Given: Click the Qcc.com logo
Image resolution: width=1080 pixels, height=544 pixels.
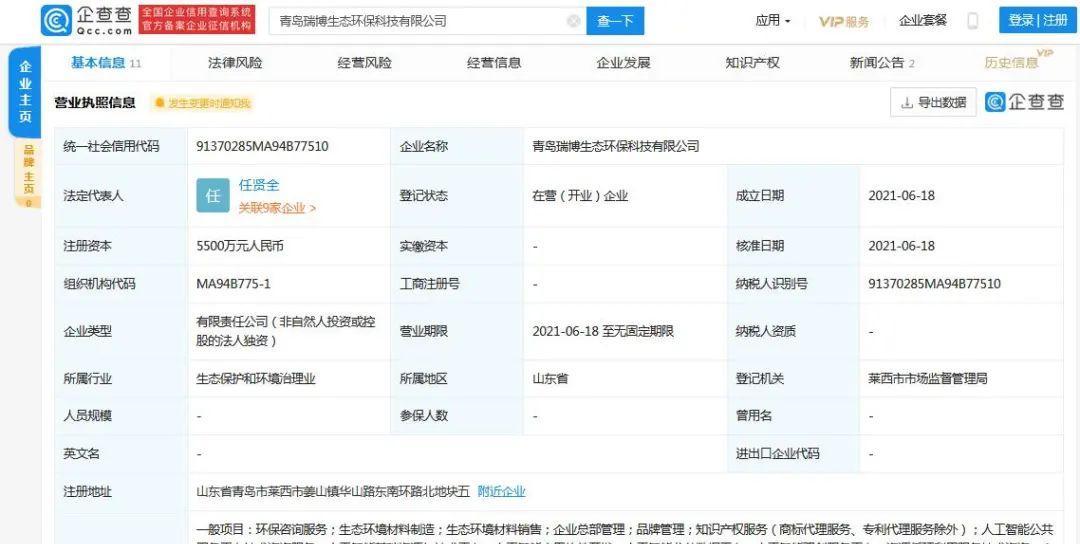Looking at the screenshot, I should 87,20.
